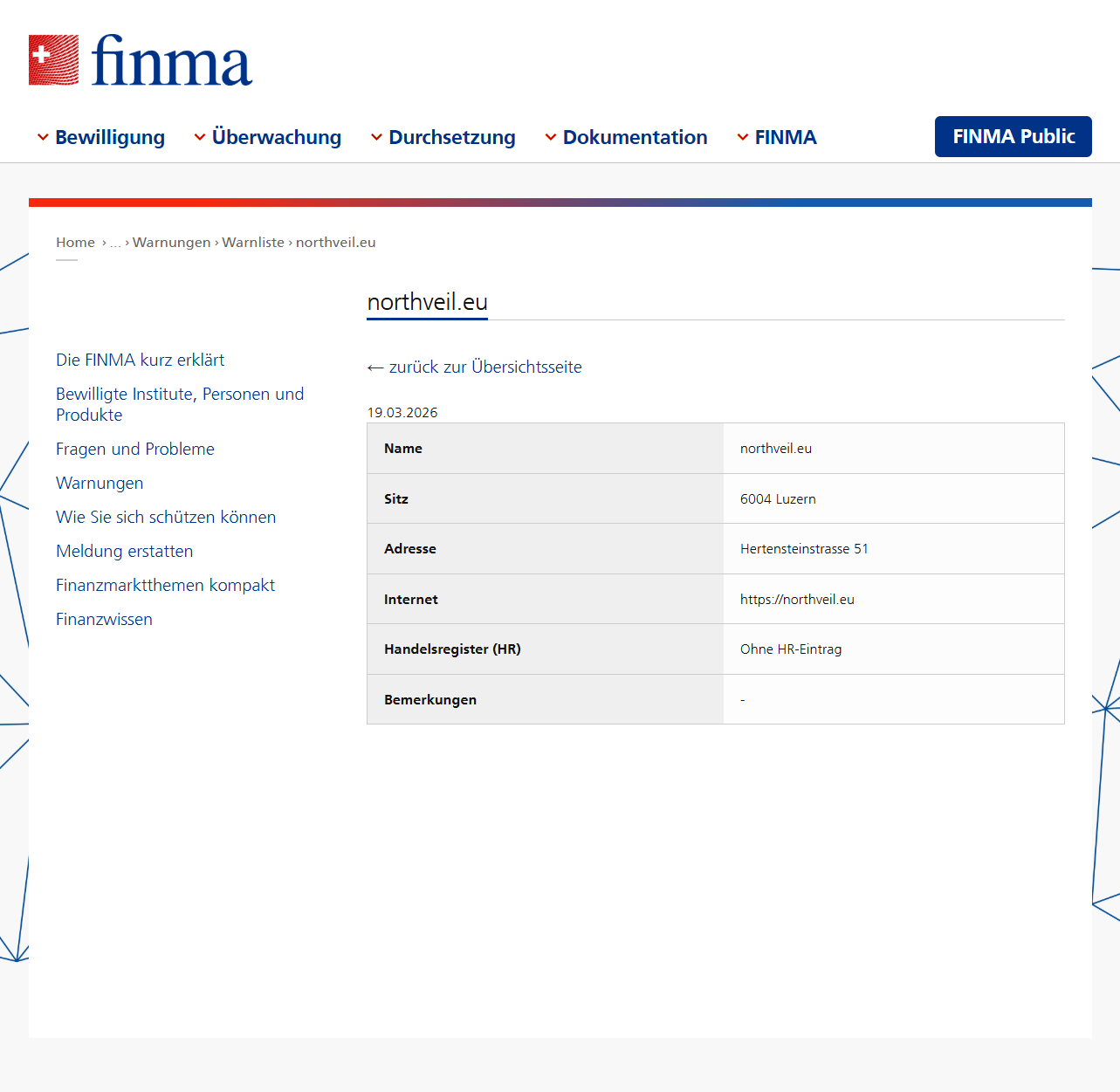The width and height of the screenshot is (1120, 1092).
Task: Open the Dokumentation navigation menu
Action: (636, 137)
